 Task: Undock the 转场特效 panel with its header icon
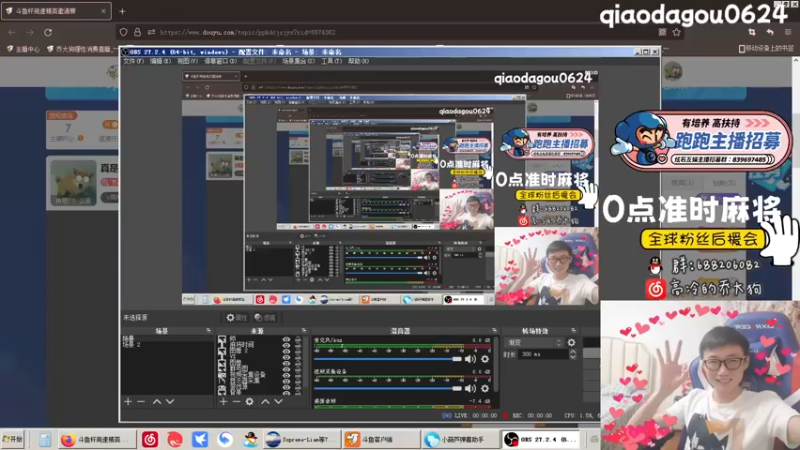[573, 331]
